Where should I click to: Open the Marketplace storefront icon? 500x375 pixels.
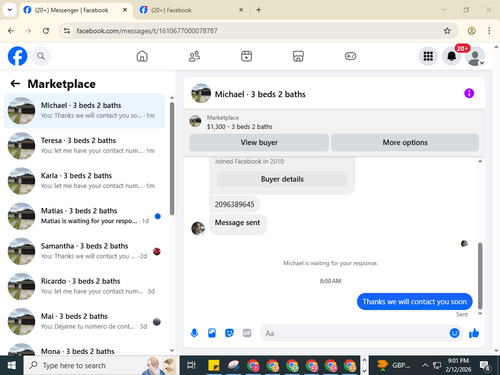(298, 56)
